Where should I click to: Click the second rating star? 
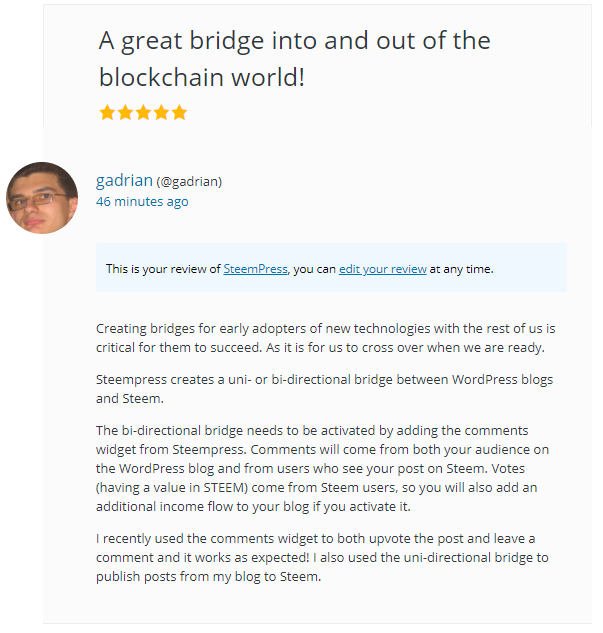pos(125,113)
